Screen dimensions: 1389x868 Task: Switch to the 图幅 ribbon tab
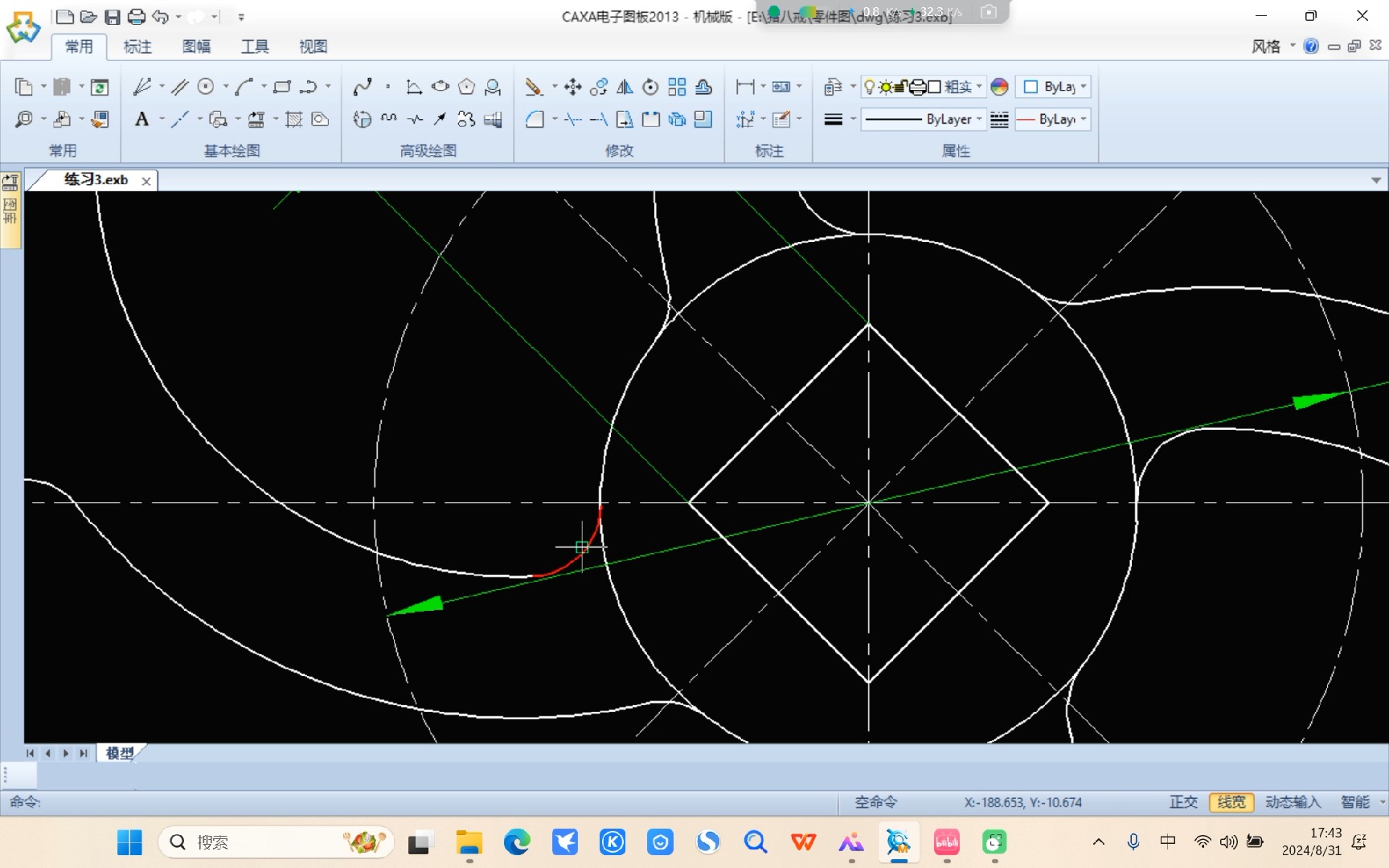[196, 47]
